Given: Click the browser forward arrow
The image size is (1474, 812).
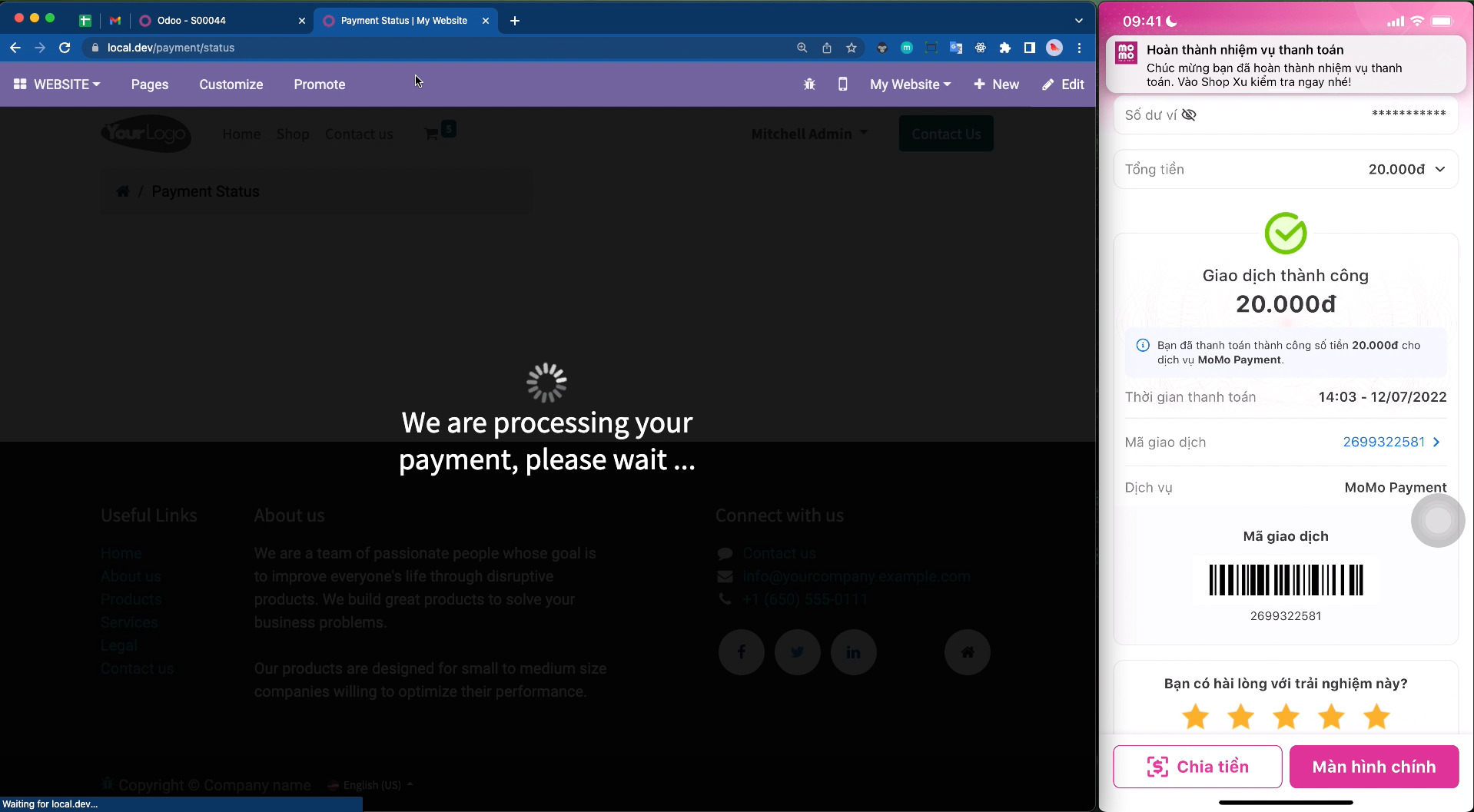Looking at the screenshot, I should (x=40, y=48).
